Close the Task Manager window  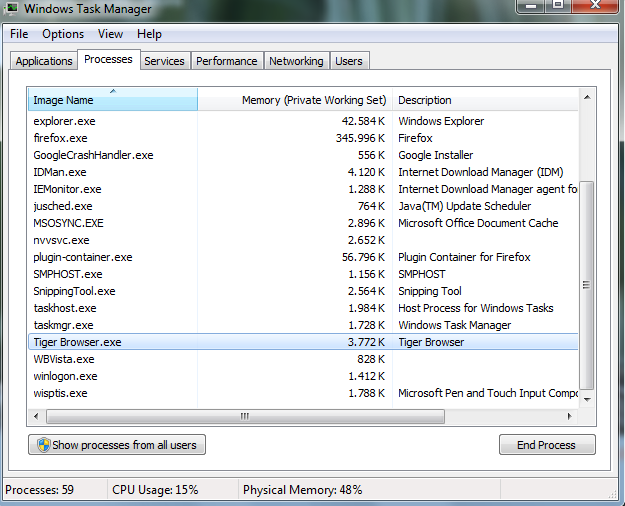click(595, 6)
